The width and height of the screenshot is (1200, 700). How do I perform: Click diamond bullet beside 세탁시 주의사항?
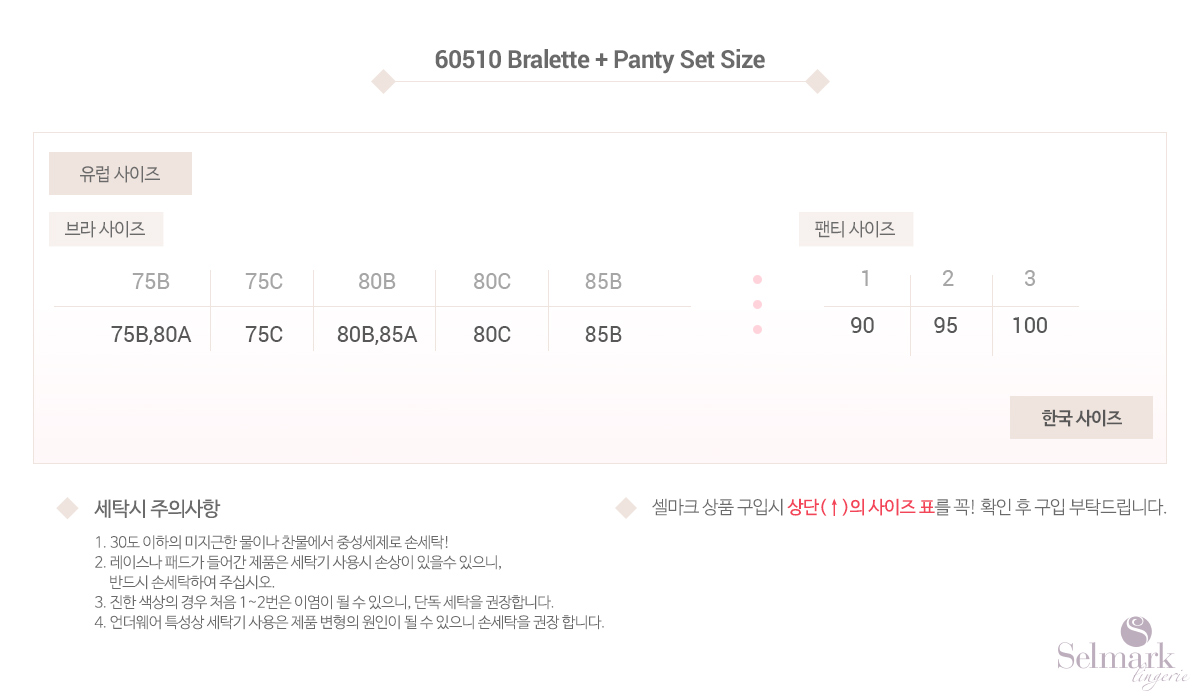[x=67, y=508]
